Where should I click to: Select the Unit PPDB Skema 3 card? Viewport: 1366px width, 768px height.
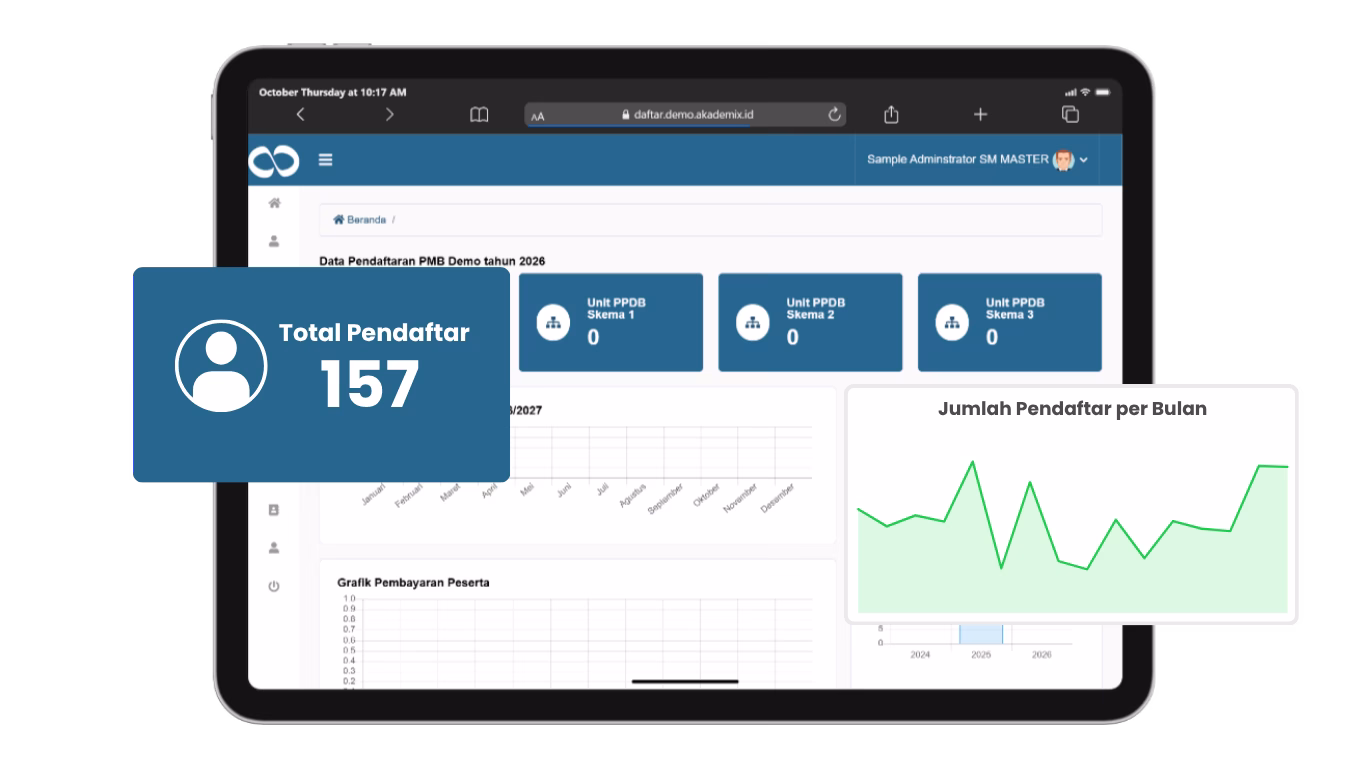[1009, 322]
